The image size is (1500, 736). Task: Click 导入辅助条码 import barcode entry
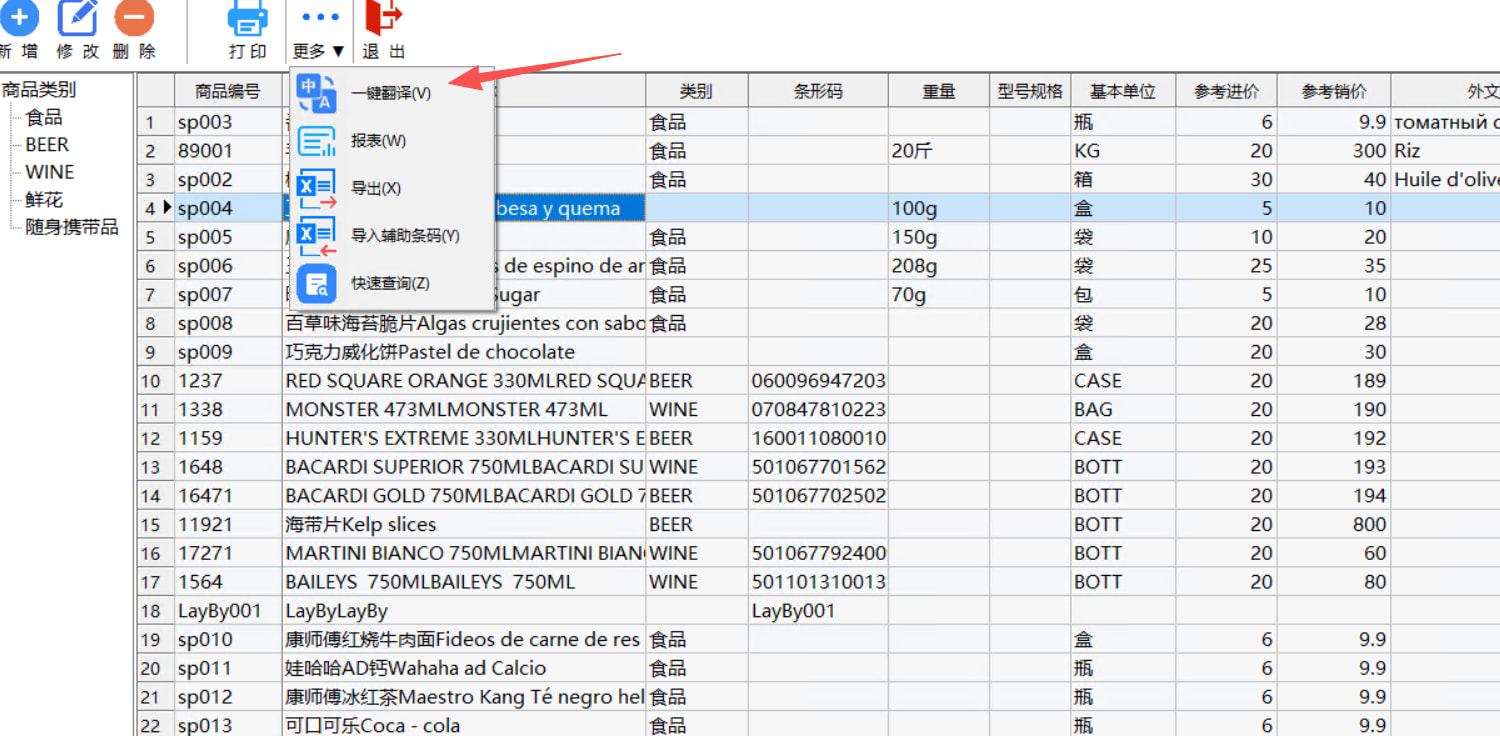point(404,236)
